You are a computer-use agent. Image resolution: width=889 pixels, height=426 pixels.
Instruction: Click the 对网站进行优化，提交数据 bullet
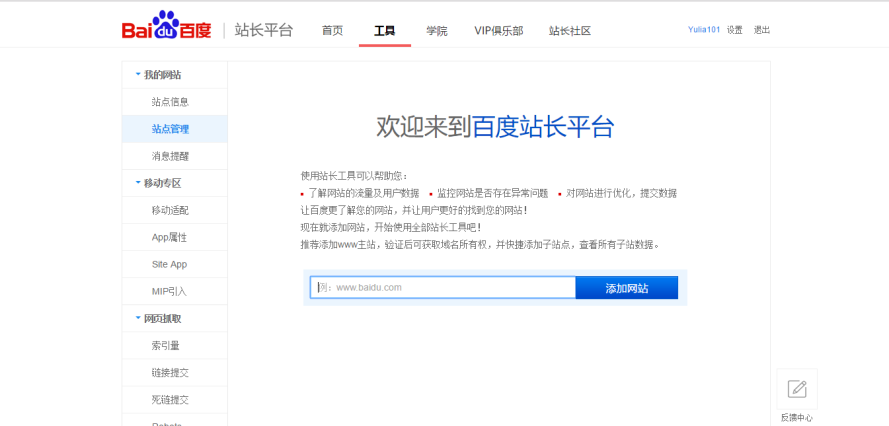pos(621,193)
